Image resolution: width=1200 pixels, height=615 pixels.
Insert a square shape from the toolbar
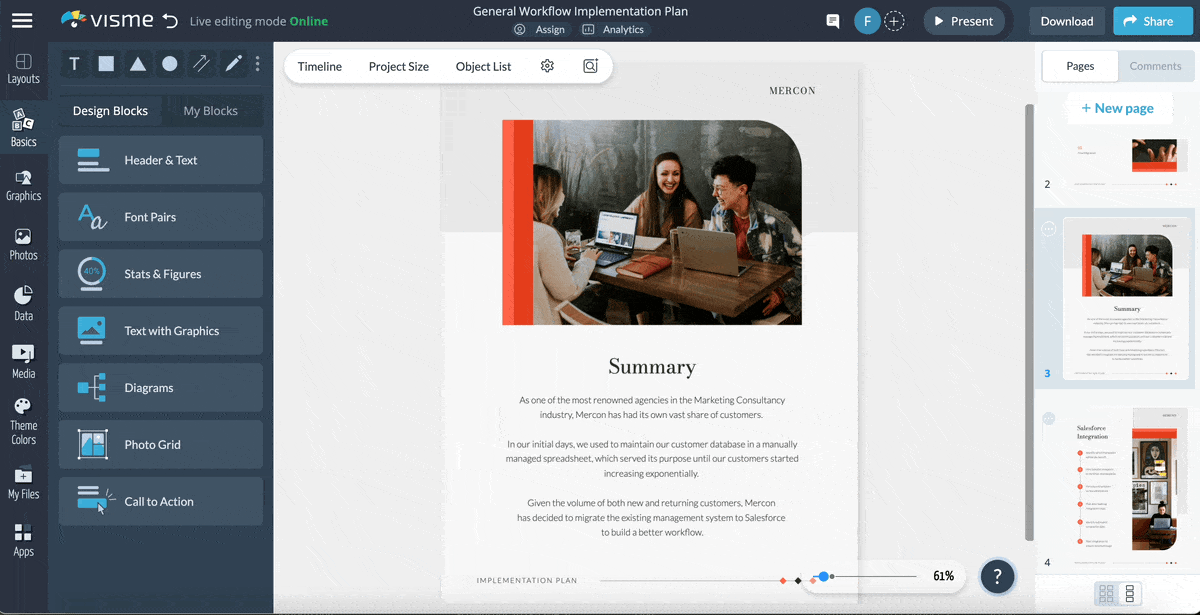tap(106, 63)
